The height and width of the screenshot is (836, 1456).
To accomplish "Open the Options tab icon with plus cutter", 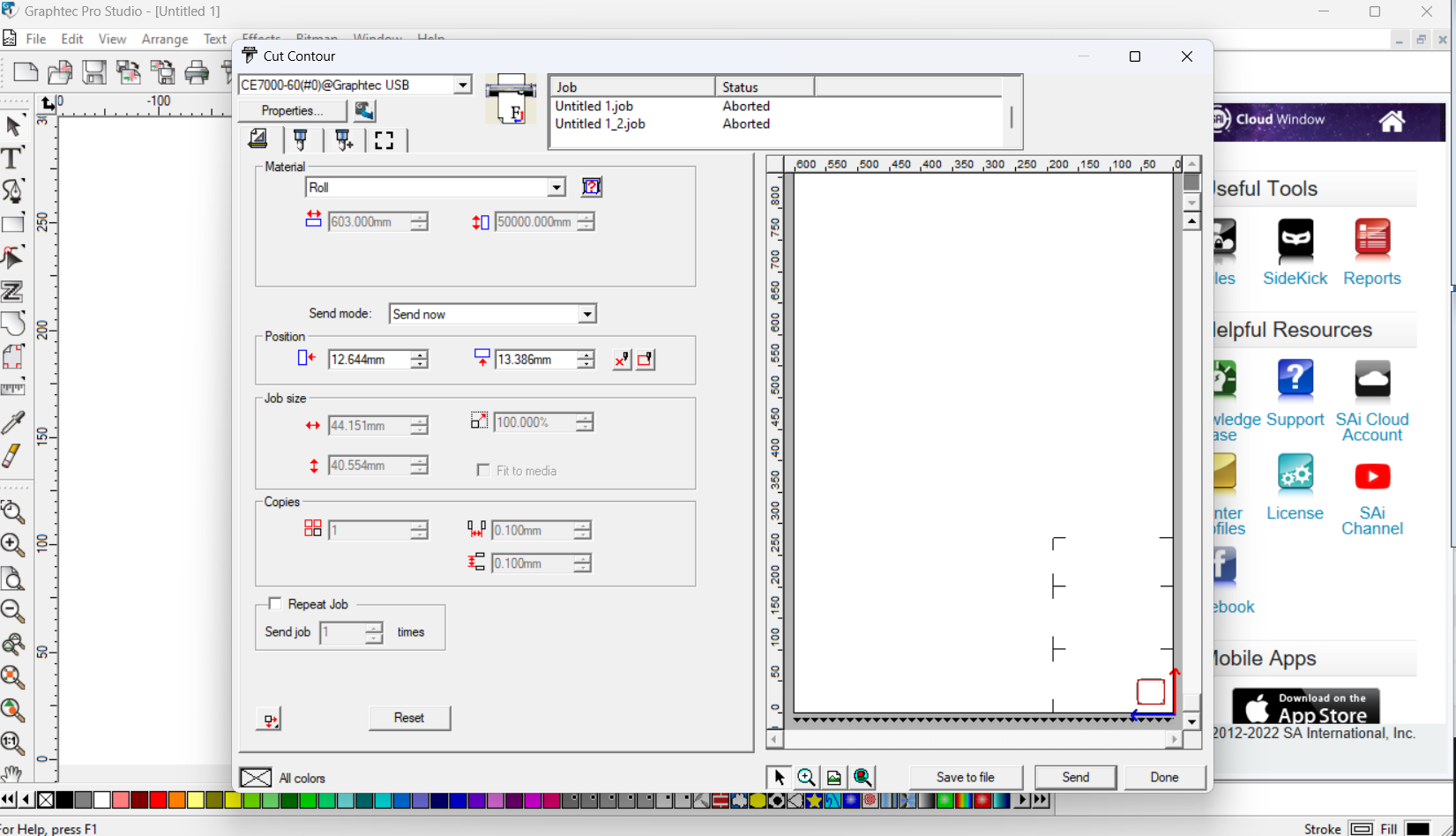I will pyautogui.click(x=343, y=139).
